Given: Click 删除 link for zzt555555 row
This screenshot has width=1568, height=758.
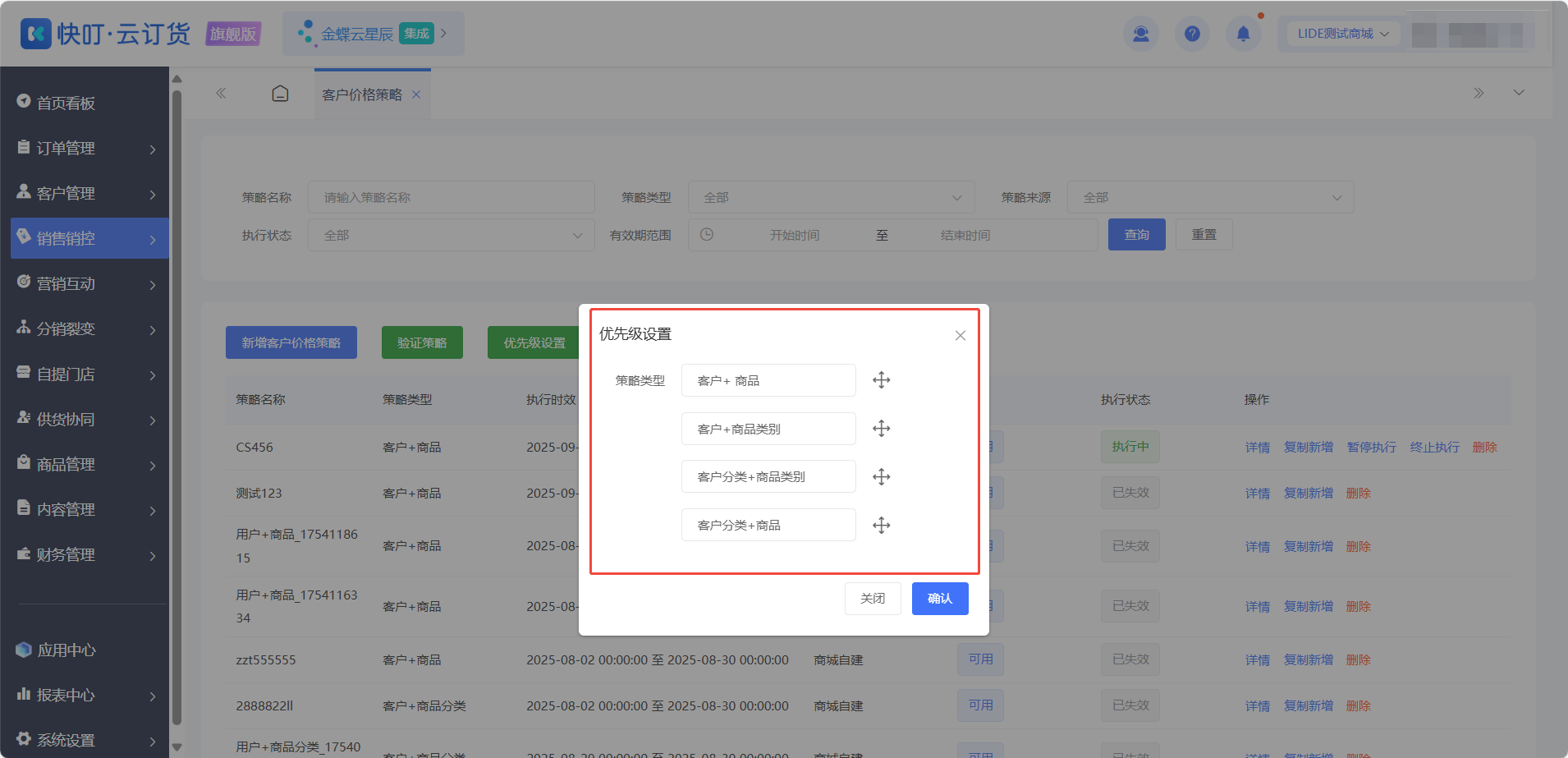Looking at the screenshot, I should coord(1359,660).
